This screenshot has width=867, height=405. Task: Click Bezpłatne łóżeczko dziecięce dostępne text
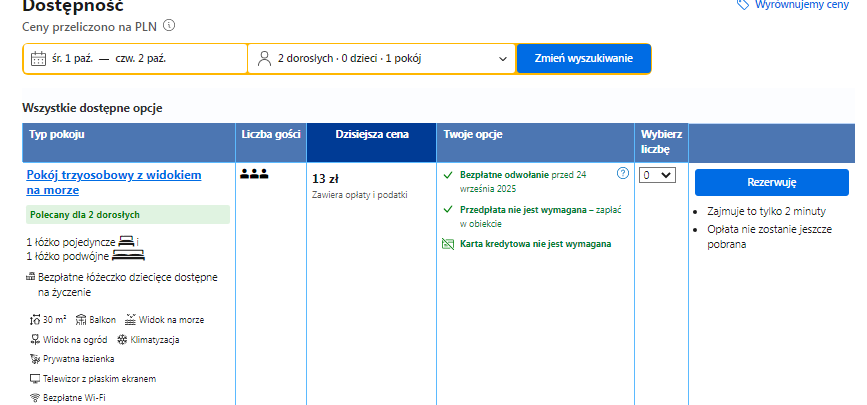128,284
